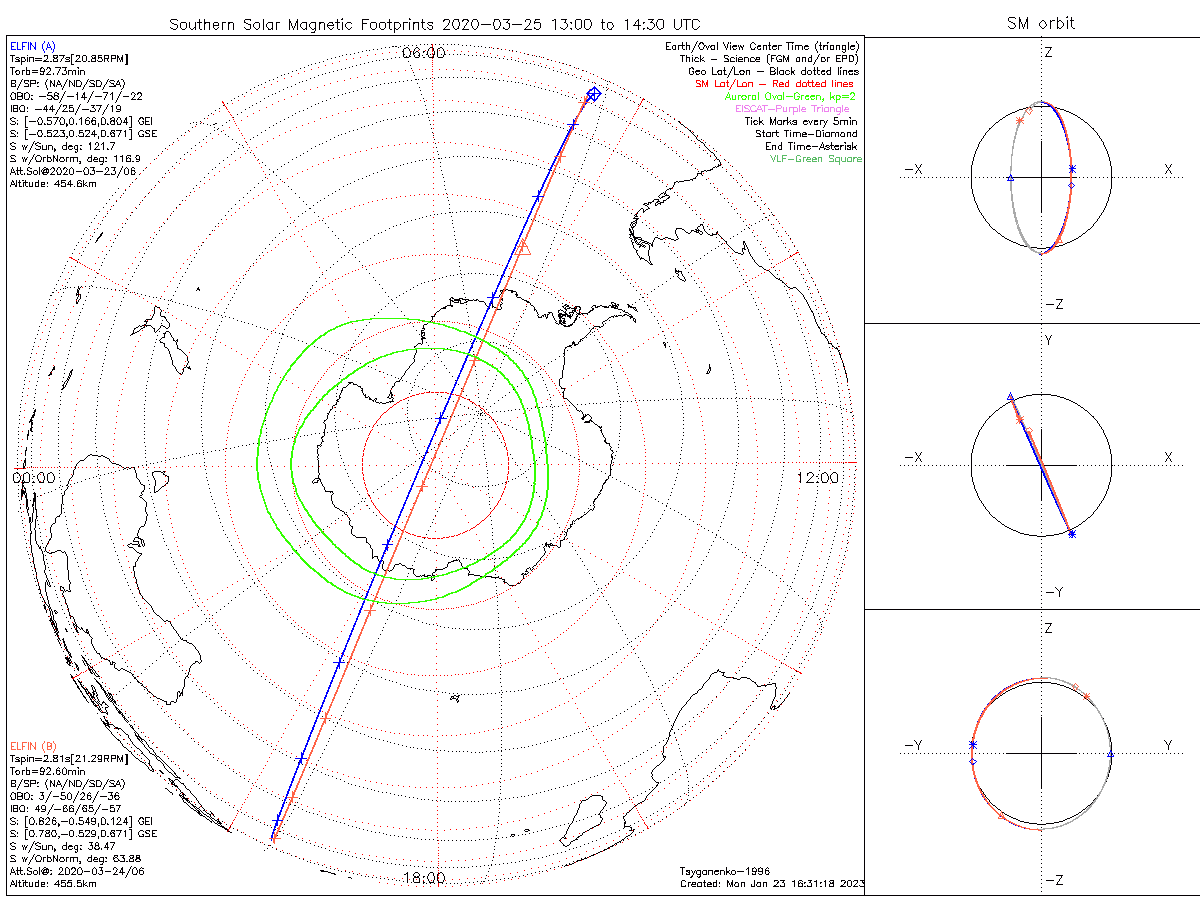Click legend entry 'Geo Lat/Lon - Black dotted lines'
The height and width of the screenshot is (900, 1200).
(774, 71)
